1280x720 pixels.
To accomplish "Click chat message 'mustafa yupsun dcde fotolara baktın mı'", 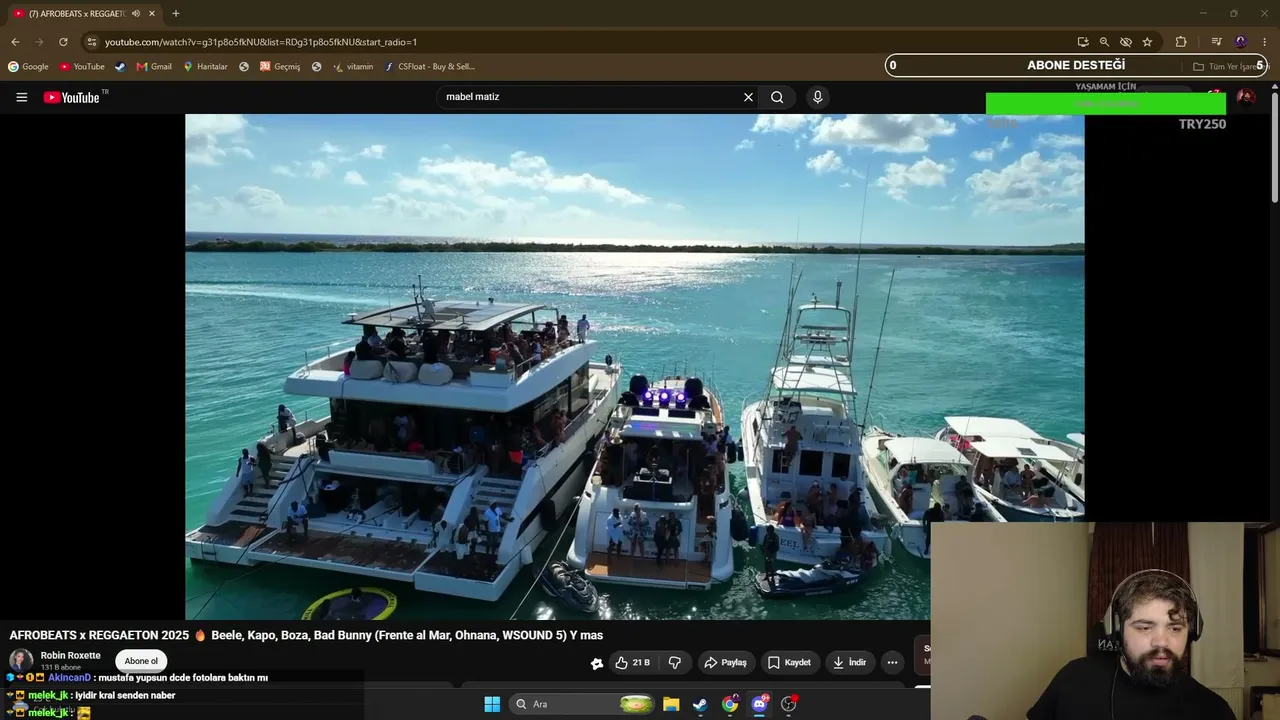I will pos(183,678).
